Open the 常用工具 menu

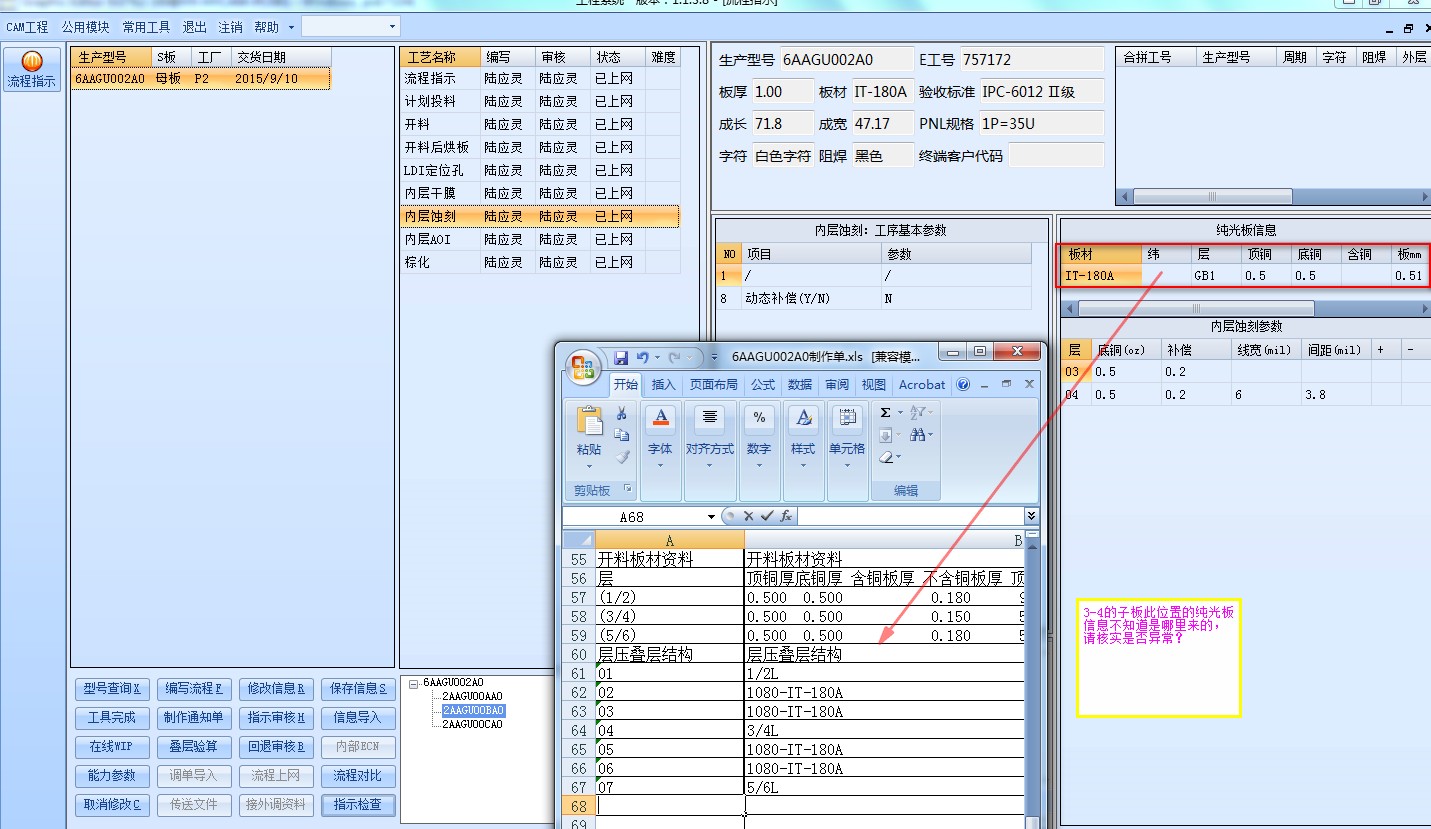point(146,28)
